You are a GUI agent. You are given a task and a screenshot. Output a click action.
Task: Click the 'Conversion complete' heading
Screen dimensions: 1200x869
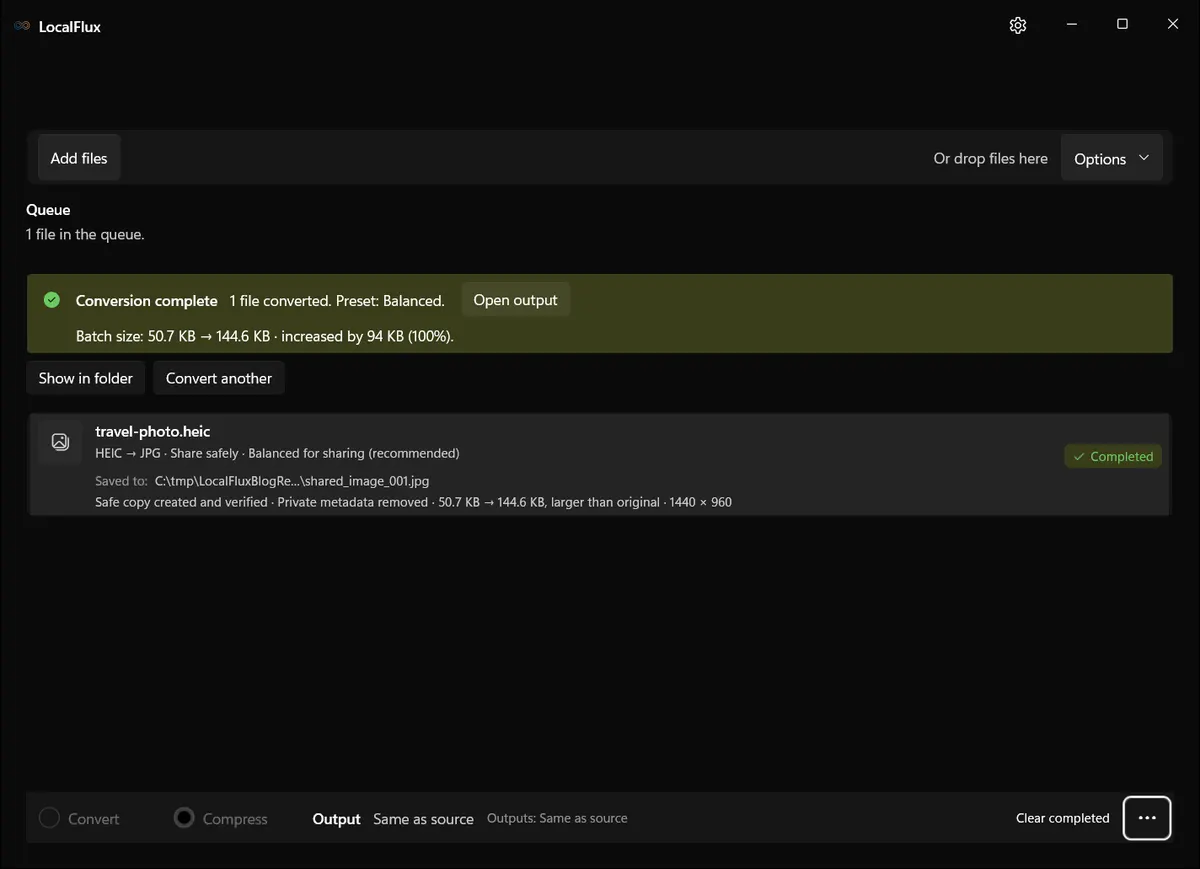coord(147,301)
